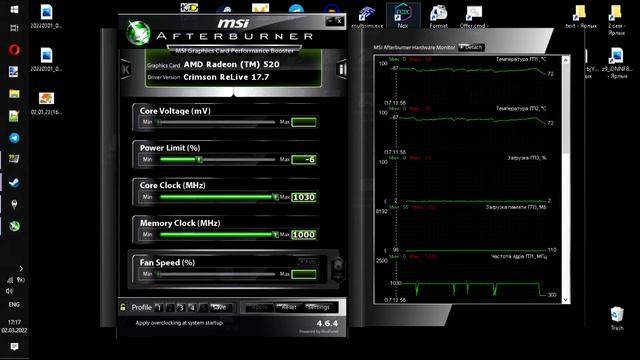Click the hardware monitor scrollbar thumb
The width and height of the screenshot is (640, 360).
[x=565, y=109]
